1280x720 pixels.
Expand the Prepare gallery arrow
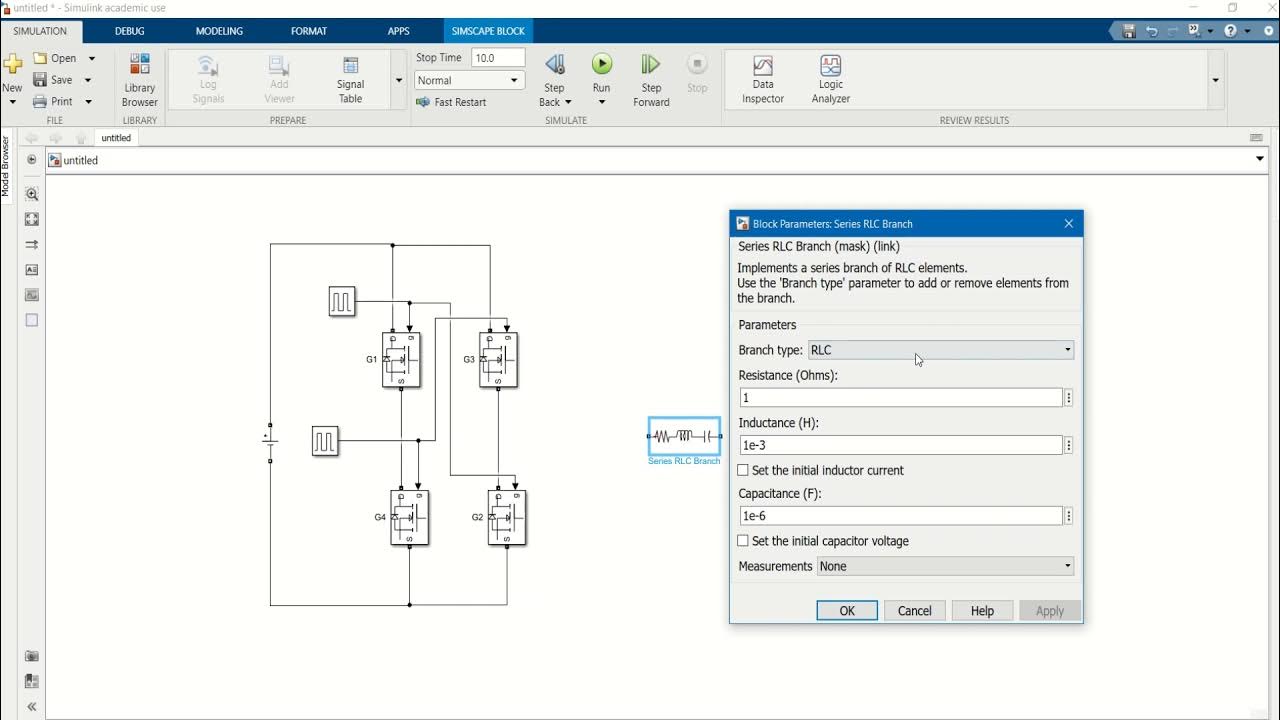[399, 80]
